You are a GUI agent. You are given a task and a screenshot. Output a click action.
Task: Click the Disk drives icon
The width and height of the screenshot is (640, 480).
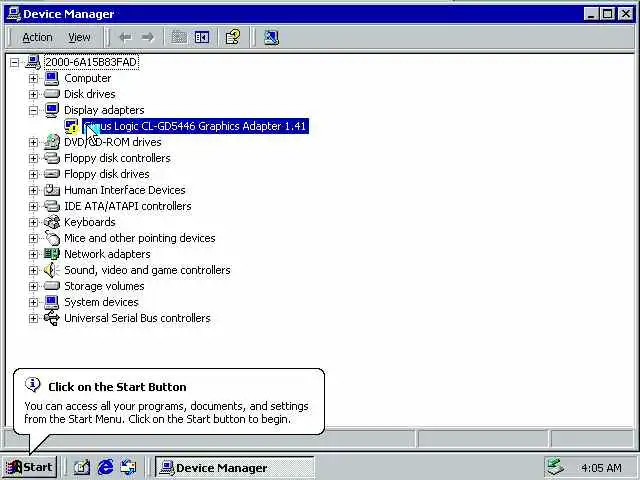click(52, 94)
